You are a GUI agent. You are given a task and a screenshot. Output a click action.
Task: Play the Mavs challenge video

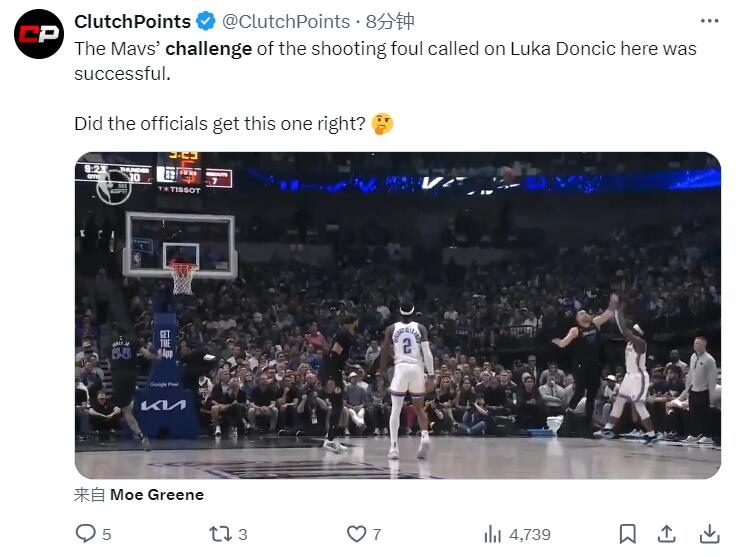click(x=397, y=315)
